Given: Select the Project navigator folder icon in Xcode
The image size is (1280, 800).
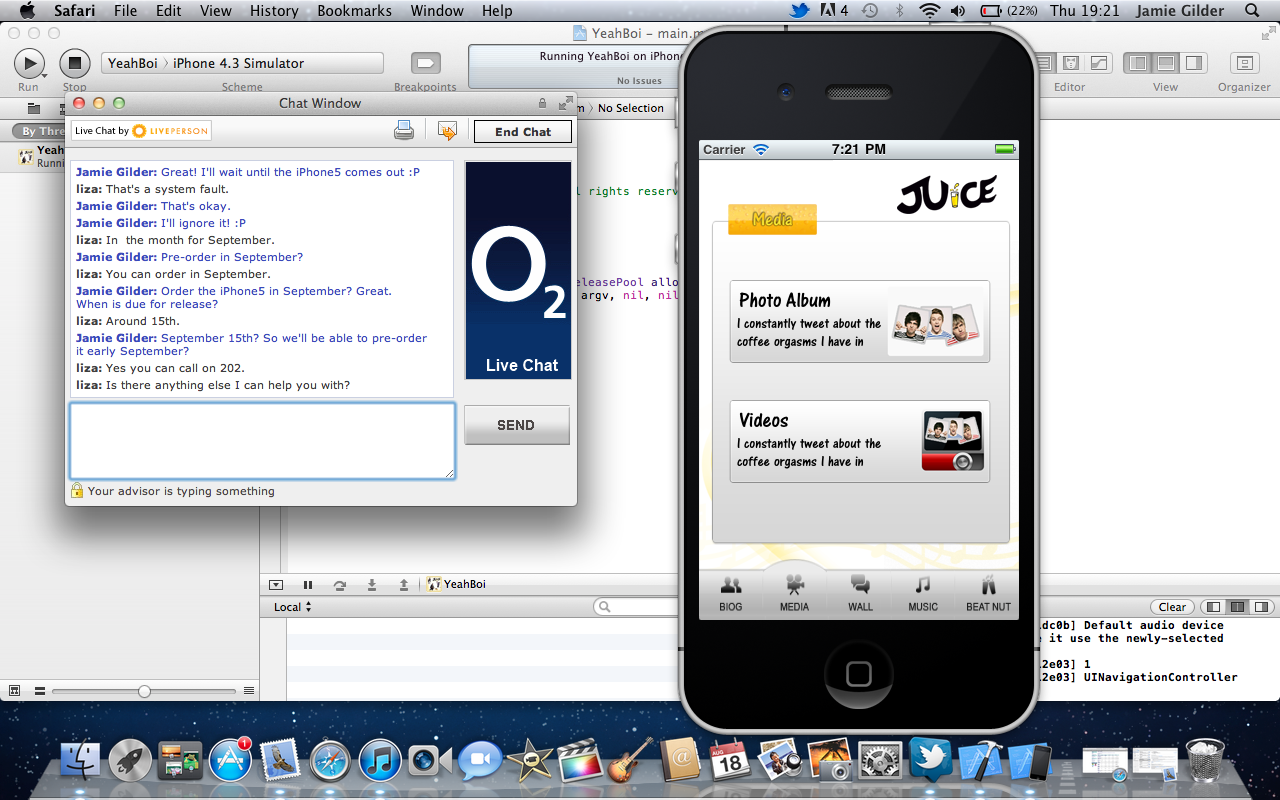Looking at the screenshot, I should 34,108.
